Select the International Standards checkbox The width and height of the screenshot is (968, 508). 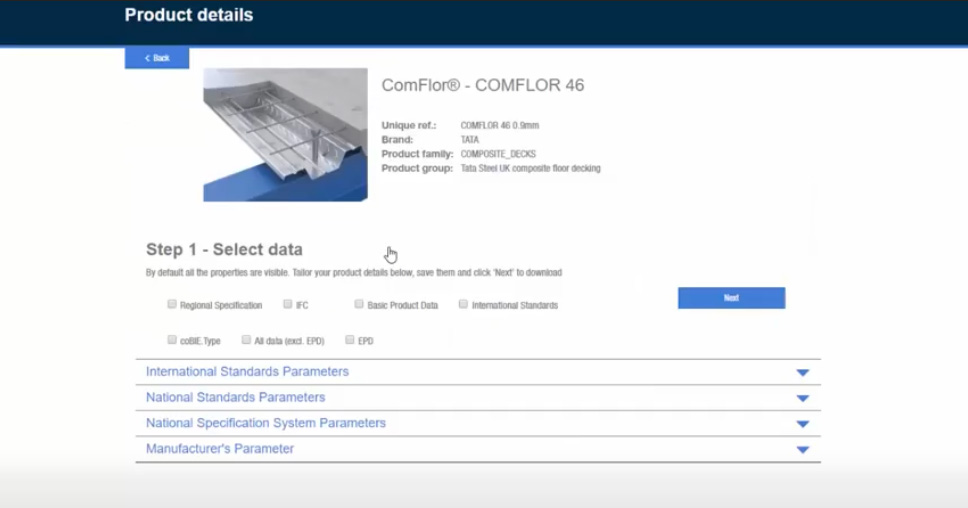463,304
